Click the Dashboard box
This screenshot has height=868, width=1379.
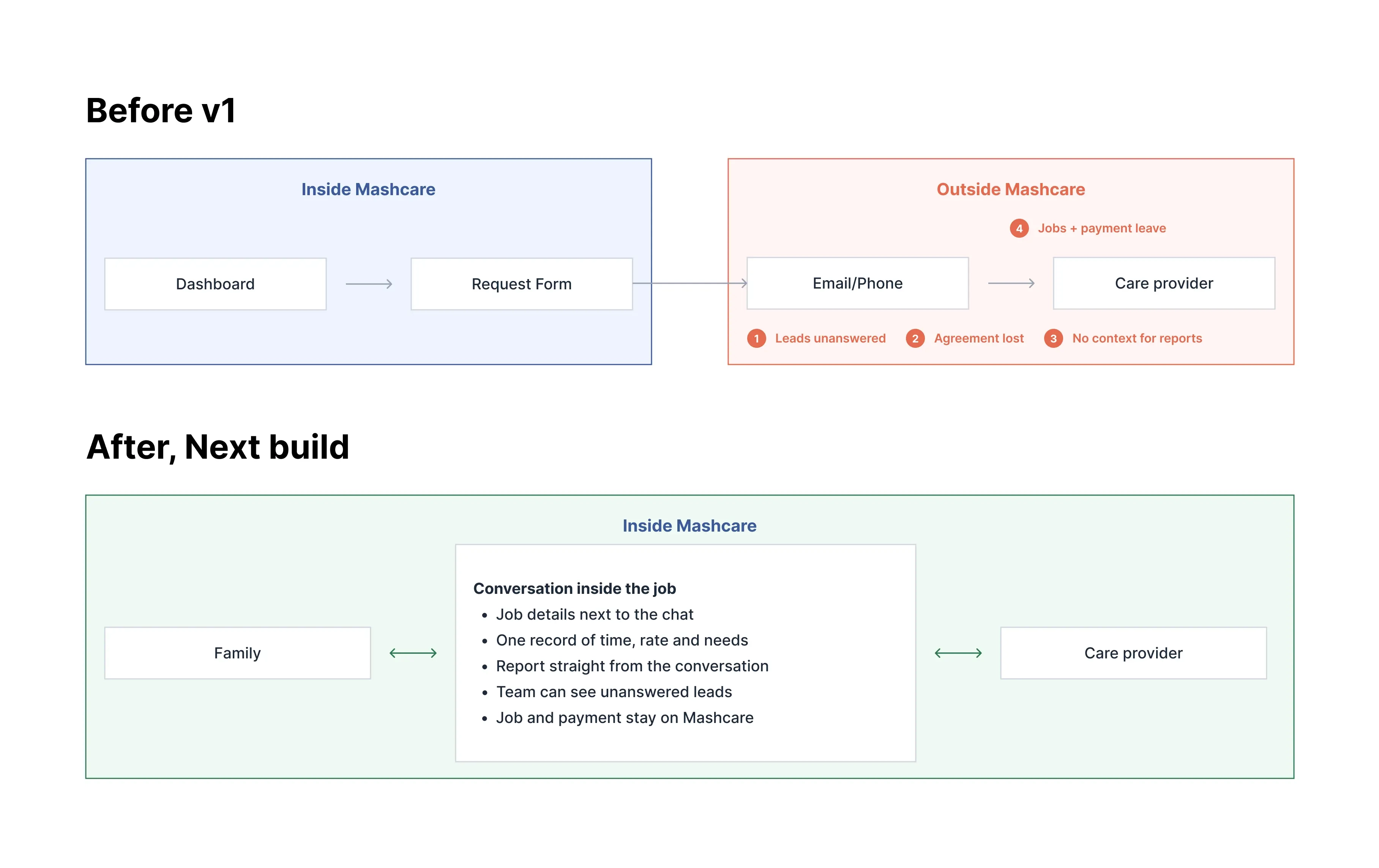(x=215, y=284)
